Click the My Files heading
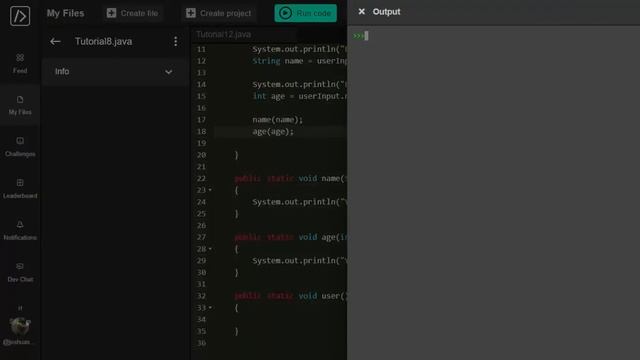Screen dimensions: 640x360 click(65, 13)
